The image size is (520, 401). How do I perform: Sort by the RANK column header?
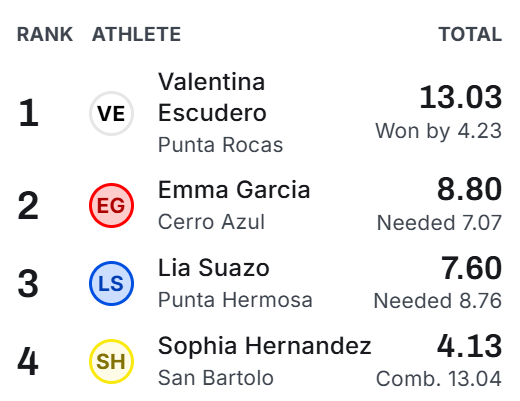[45, 34]
